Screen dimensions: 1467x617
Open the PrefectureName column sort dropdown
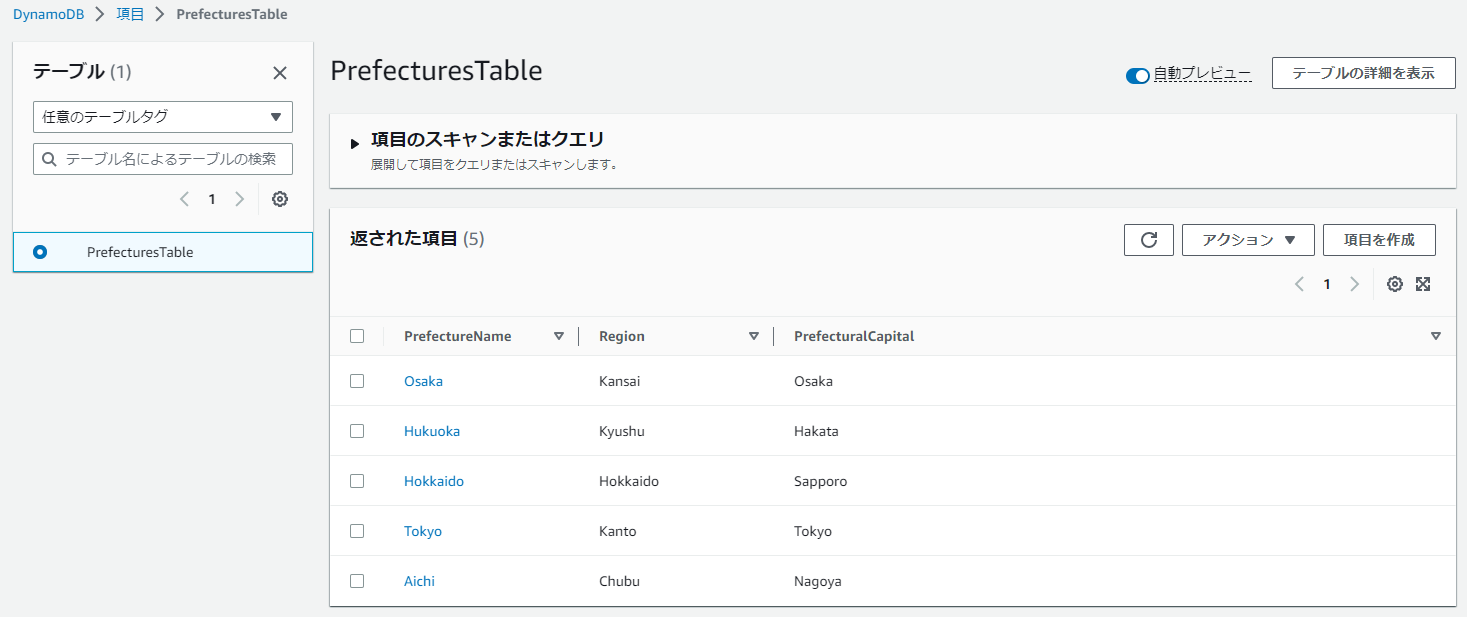click(559, 336)
